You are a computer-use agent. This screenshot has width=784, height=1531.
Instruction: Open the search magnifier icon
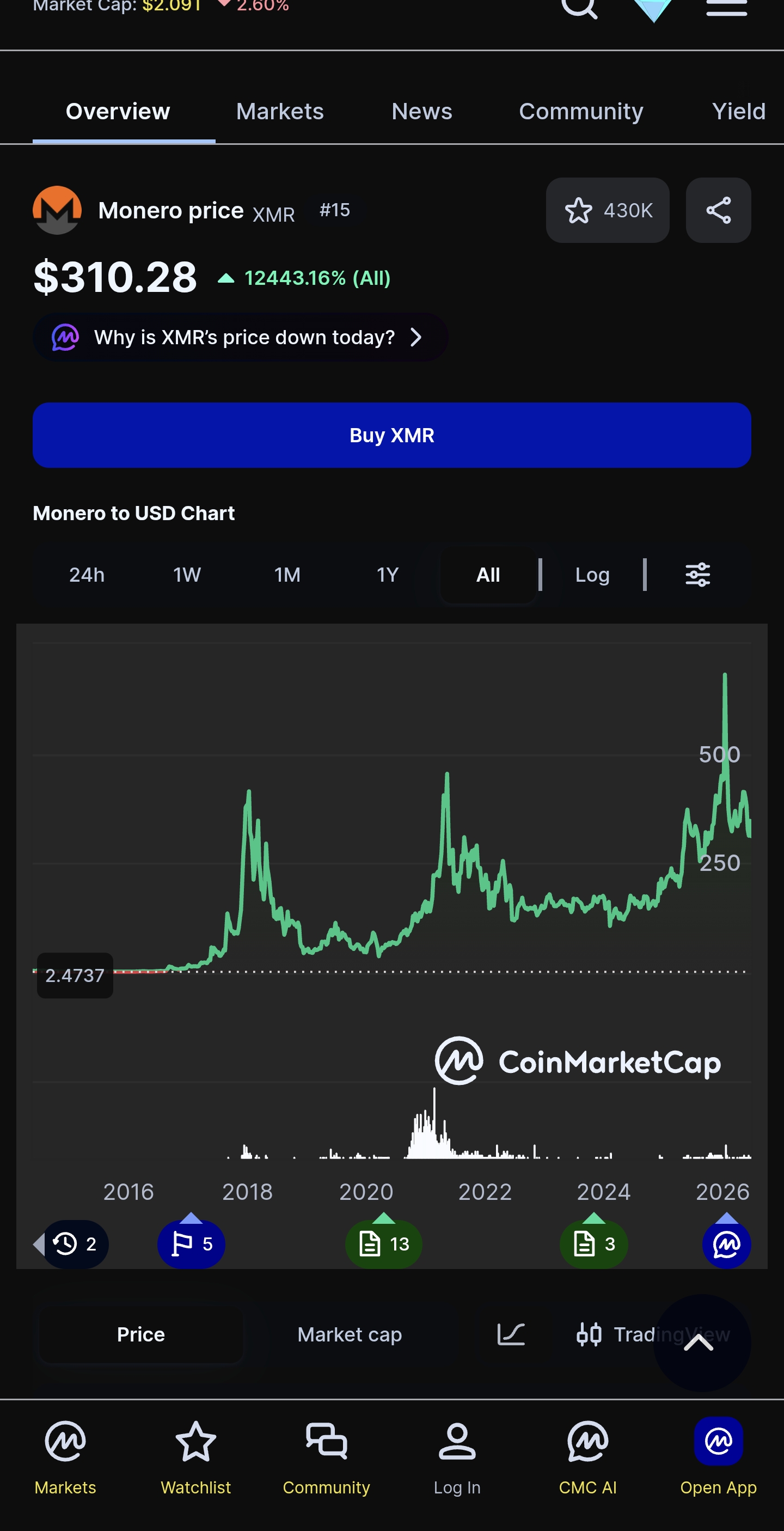(x=579, y=7)
